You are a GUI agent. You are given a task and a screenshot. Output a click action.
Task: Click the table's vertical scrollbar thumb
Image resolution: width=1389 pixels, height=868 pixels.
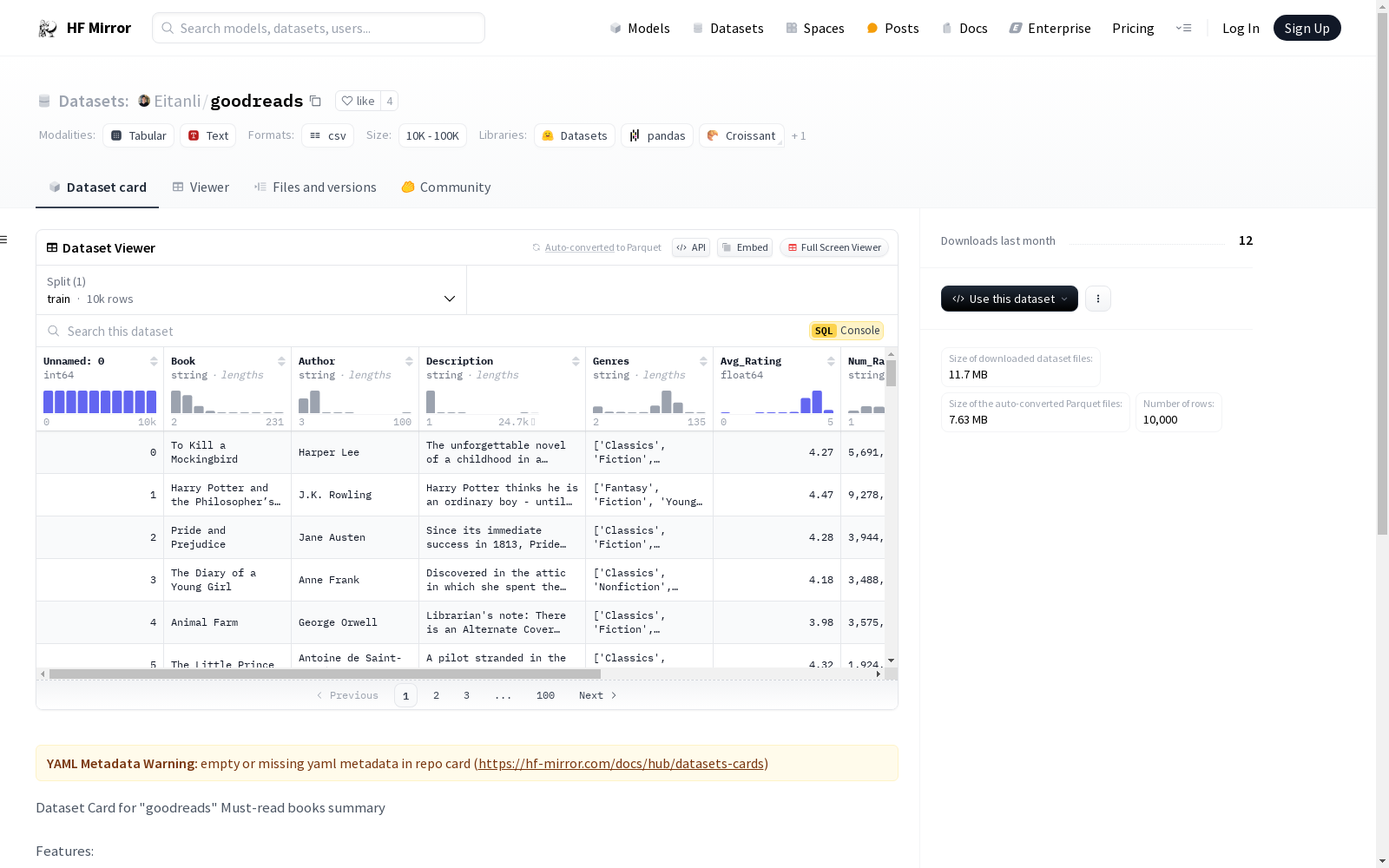(891, 372)
